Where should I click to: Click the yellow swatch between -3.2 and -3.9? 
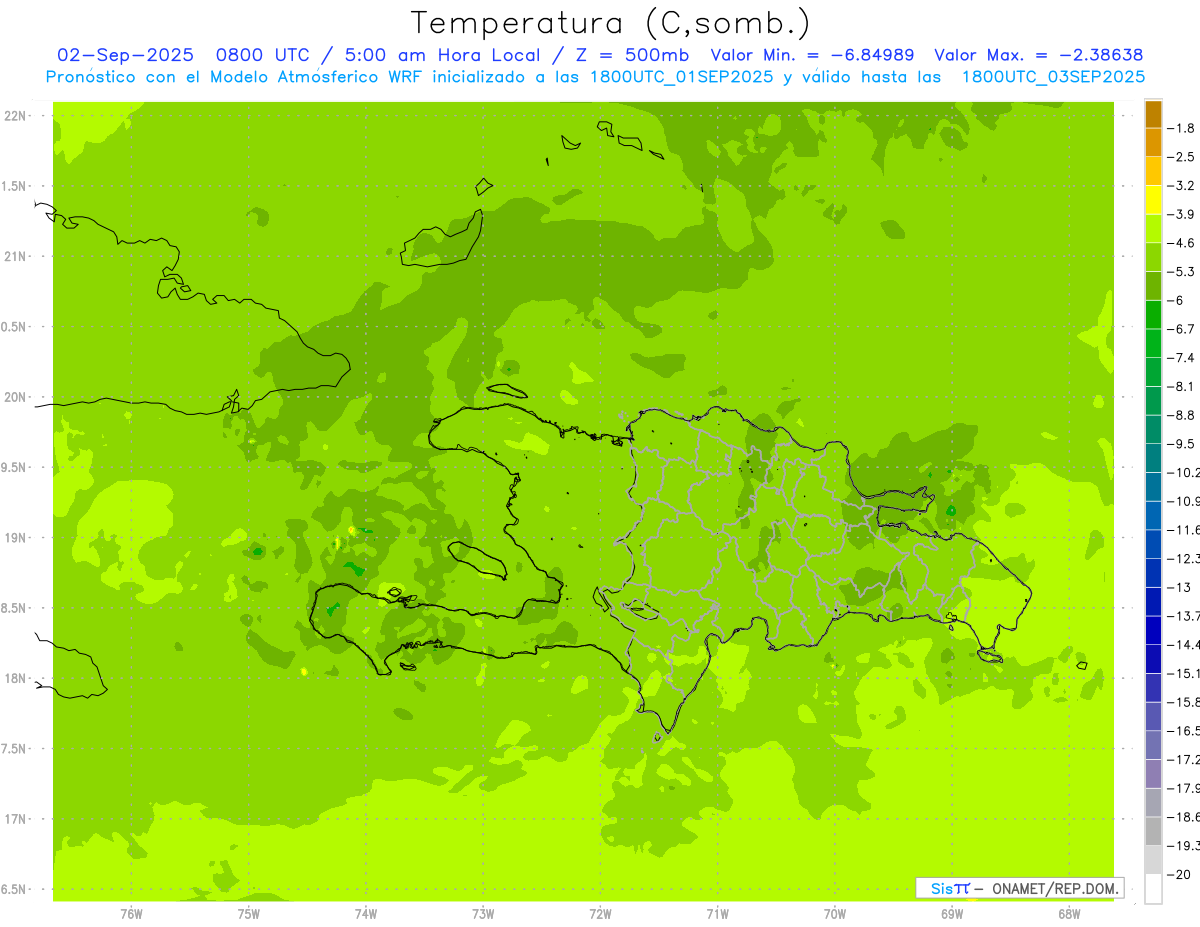coord(1153,200)
